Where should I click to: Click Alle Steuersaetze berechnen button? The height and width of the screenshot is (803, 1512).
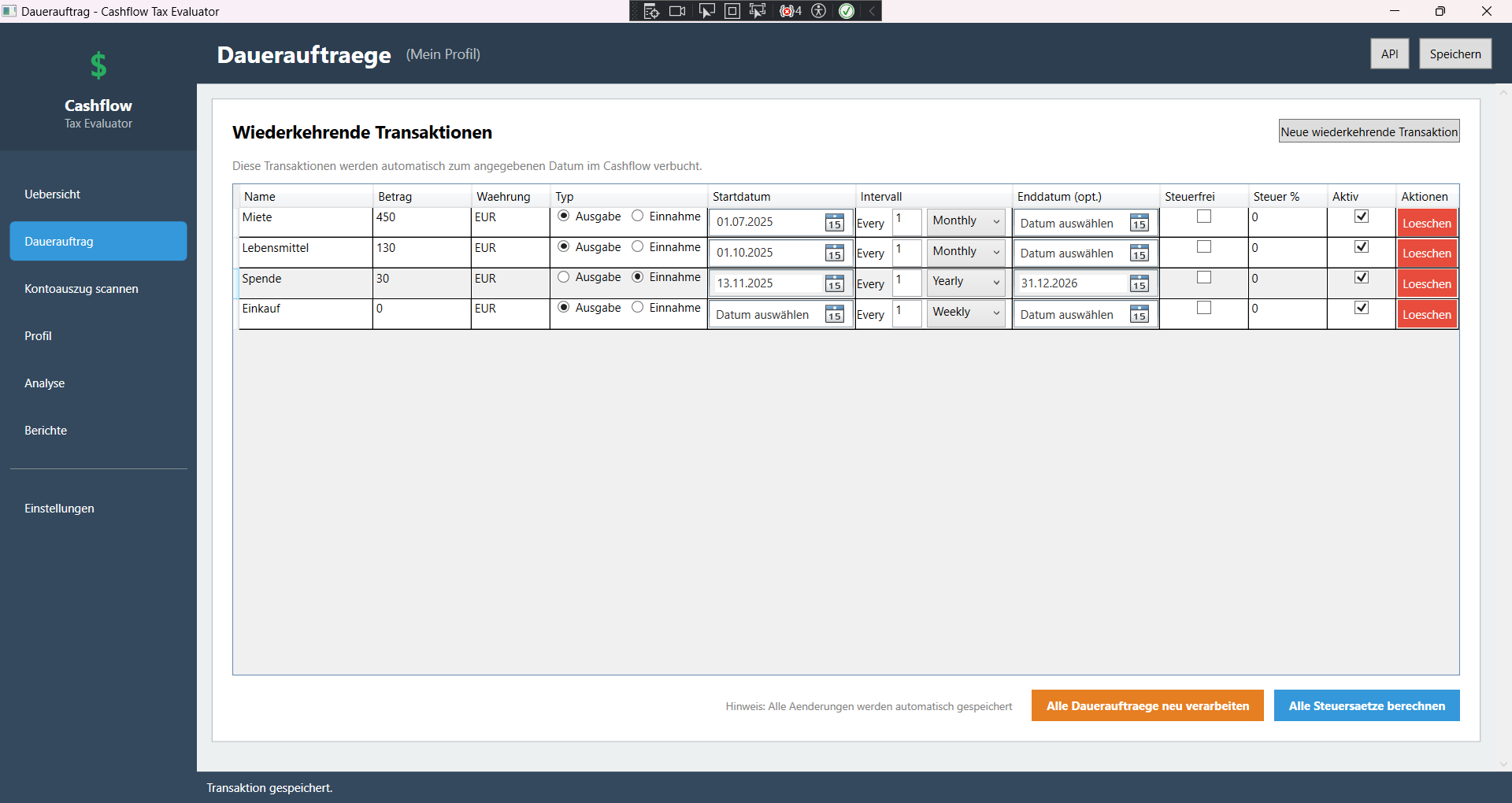pyautogui.click(x=1366, y=705)
